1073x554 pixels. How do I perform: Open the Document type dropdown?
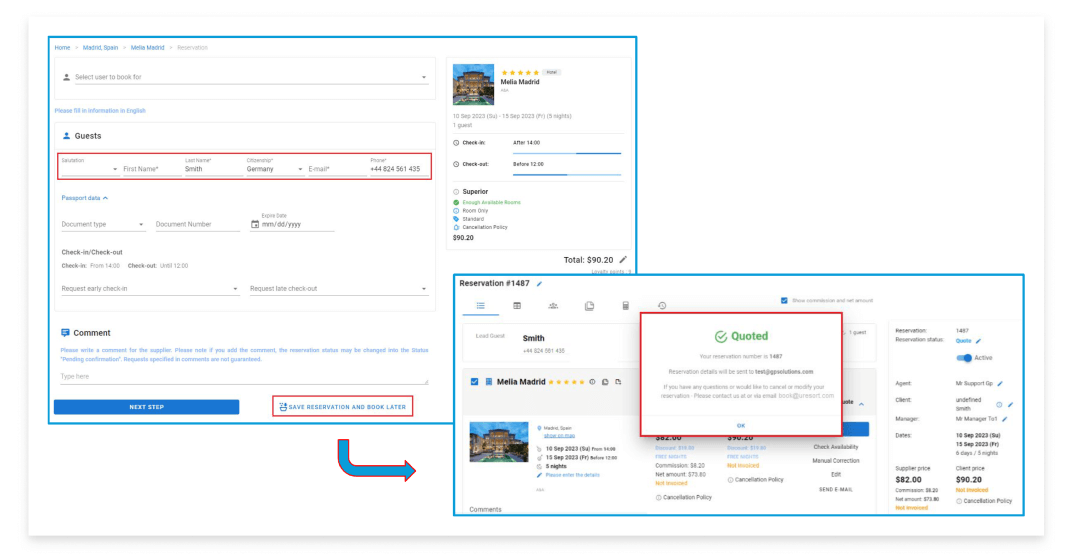(103, 224)
